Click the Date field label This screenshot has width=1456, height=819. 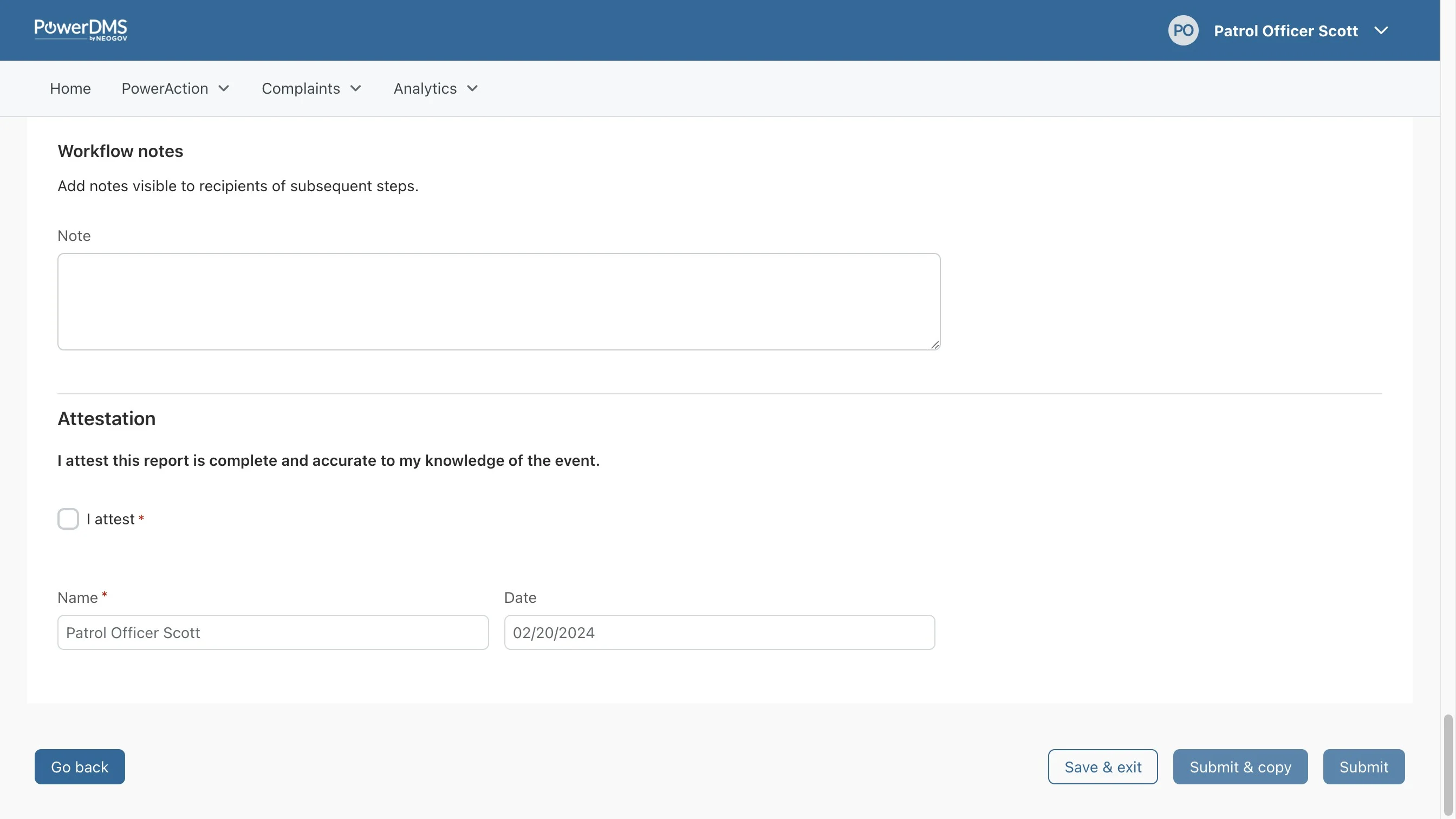coord(520,597)
